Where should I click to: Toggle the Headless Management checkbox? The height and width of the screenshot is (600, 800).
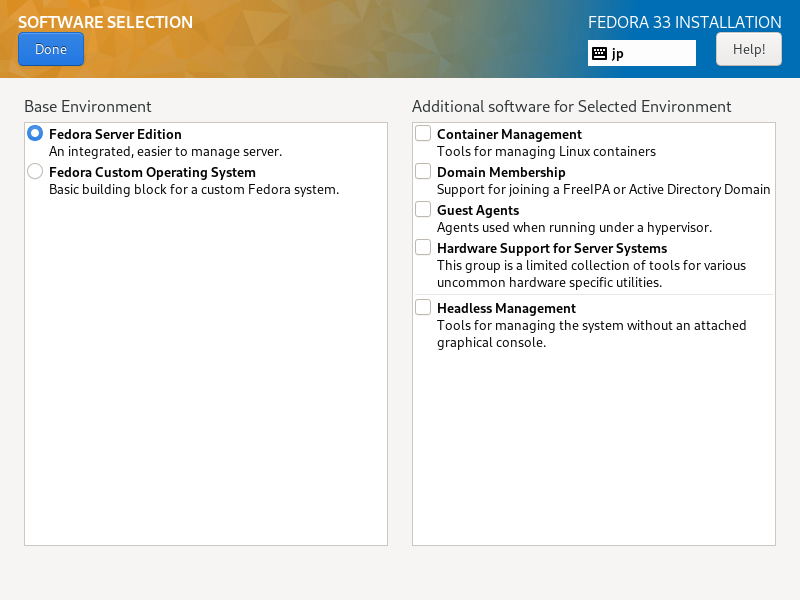[423, 307]
